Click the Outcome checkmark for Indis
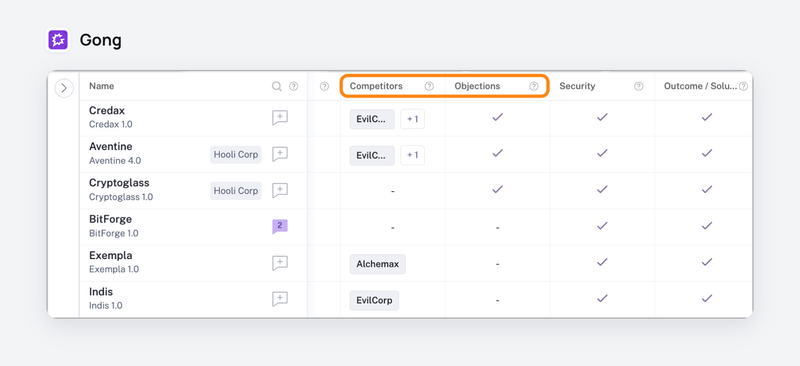 (x=707, y=298)
